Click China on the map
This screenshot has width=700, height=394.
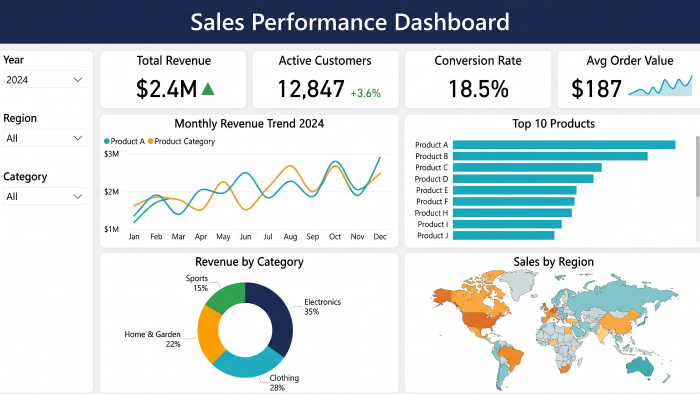(618, 322)
